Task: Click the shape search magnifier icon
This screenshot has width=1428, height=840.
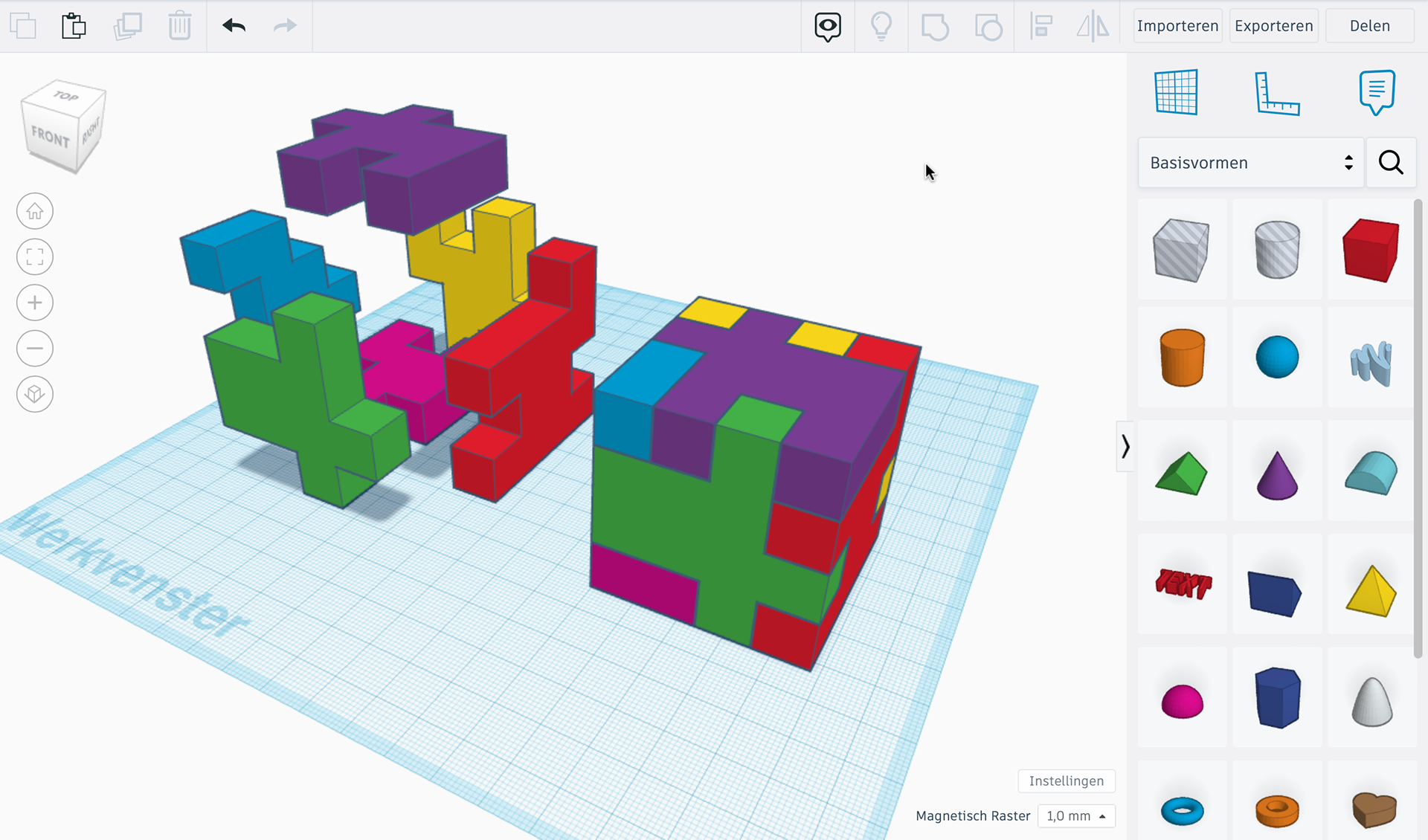Action: tap(1391, 163)
